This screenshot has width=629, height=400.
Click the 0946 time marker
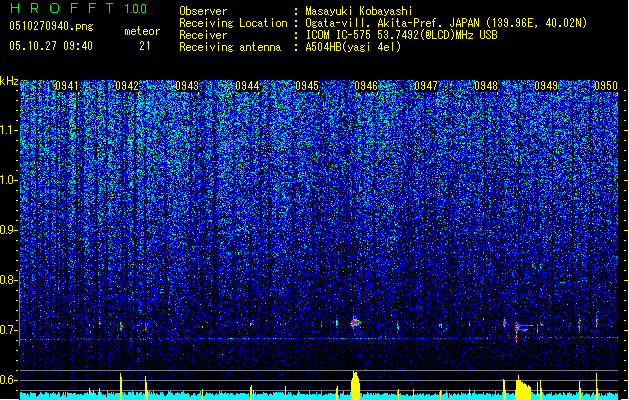tap(366, 86)
